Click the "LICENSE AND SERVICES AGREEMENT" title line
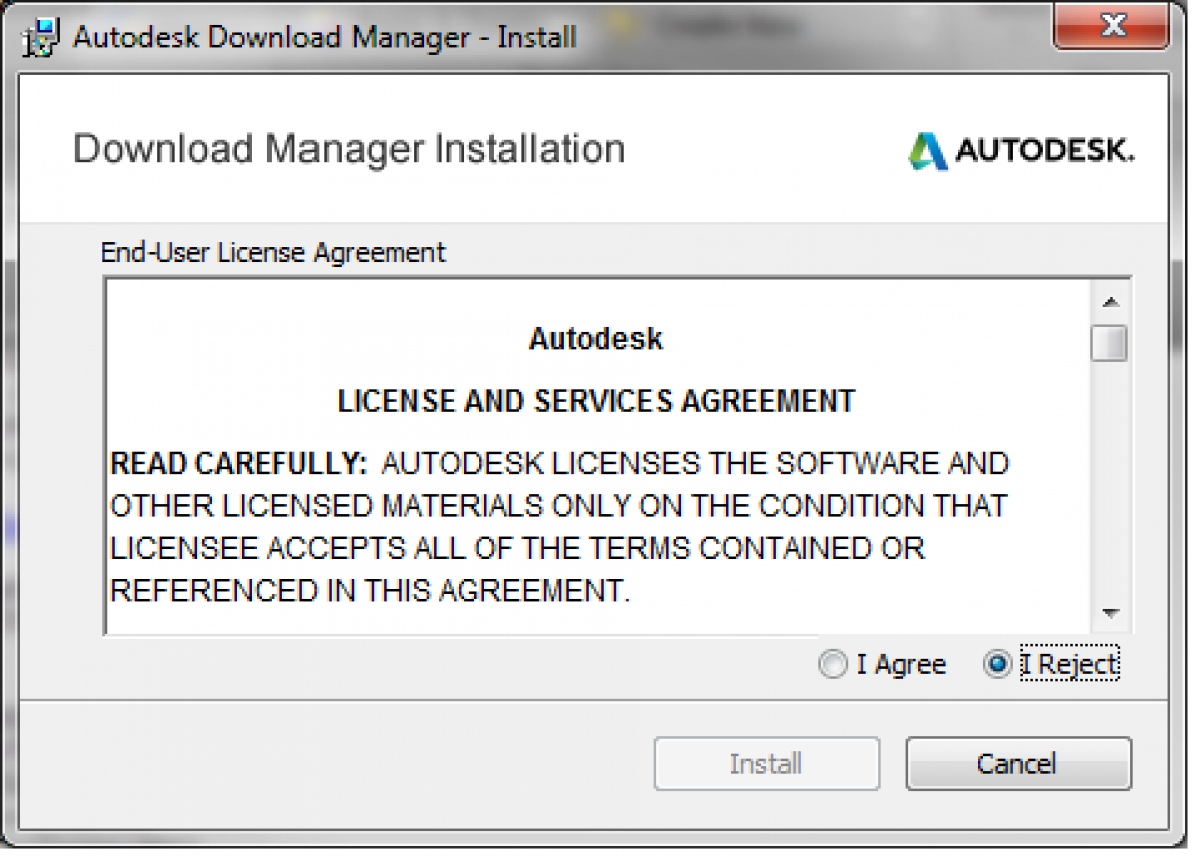This screenshot has width=1200, height=856. pos(596,401)
